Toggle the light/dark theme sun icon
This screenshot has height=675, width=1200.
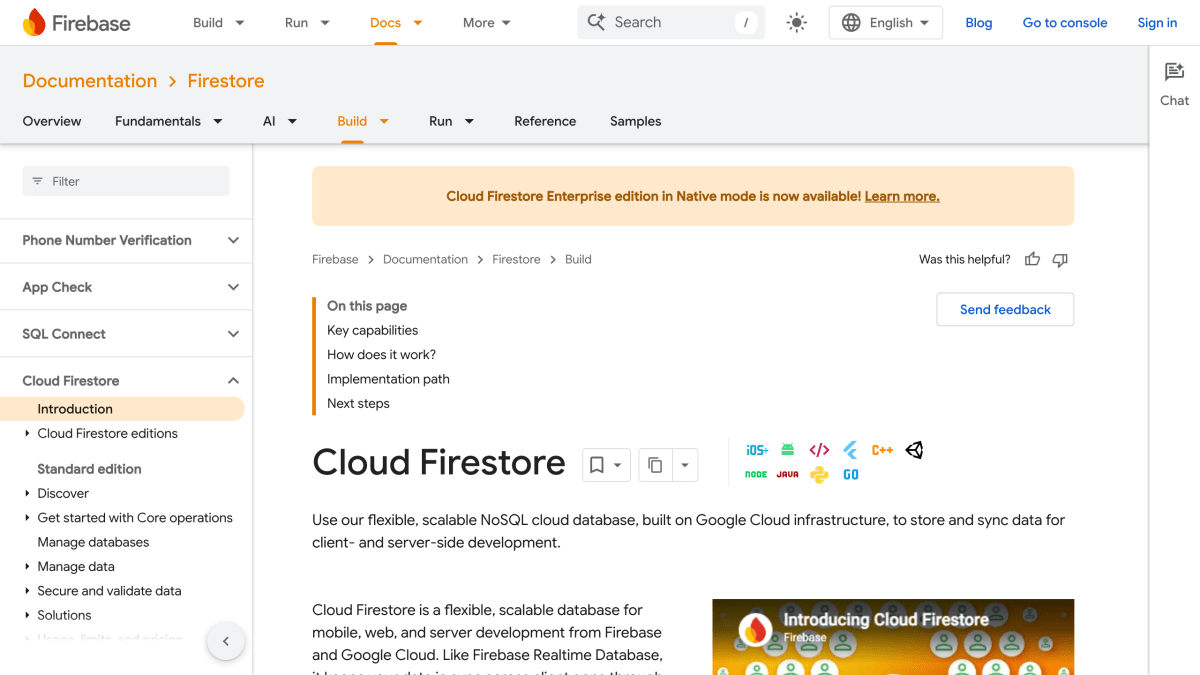tap(796, 23)
